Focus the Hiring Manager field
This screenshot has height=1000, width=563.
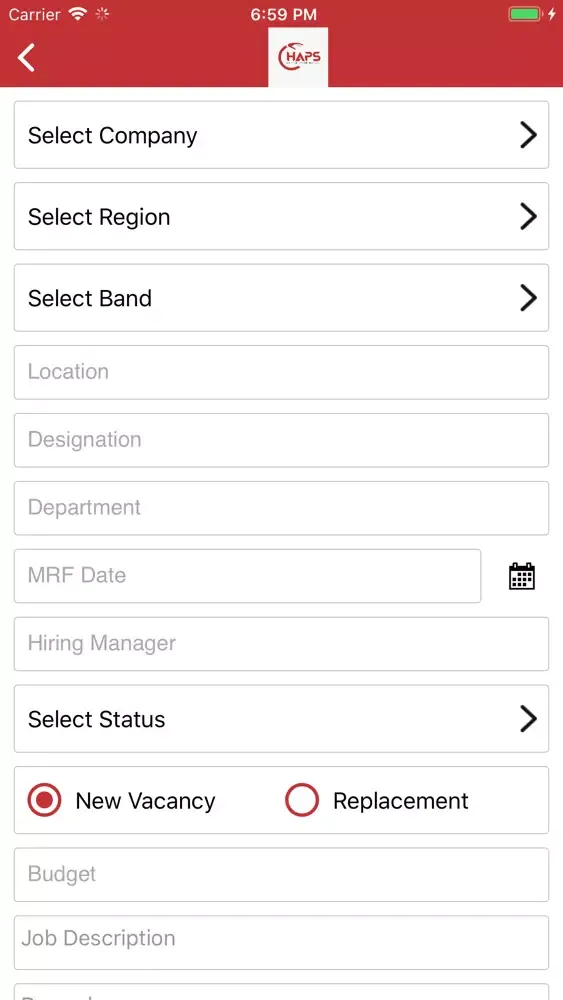click(281, 643)
